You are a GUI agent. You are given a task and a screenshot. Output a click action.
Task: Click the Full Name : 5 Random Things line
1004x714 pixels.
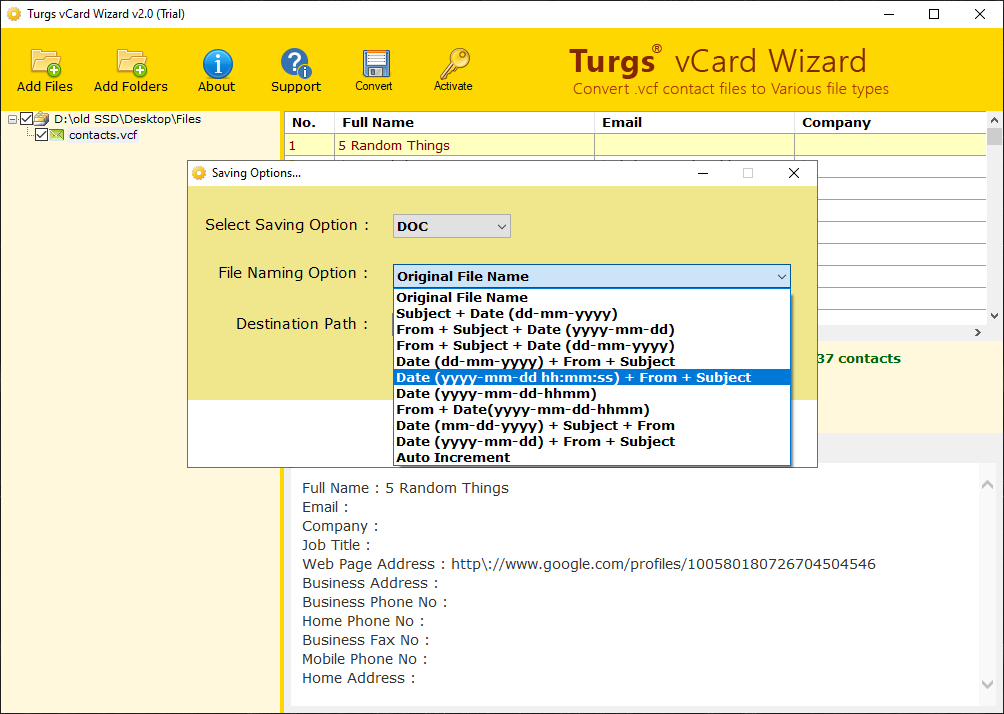405,488
